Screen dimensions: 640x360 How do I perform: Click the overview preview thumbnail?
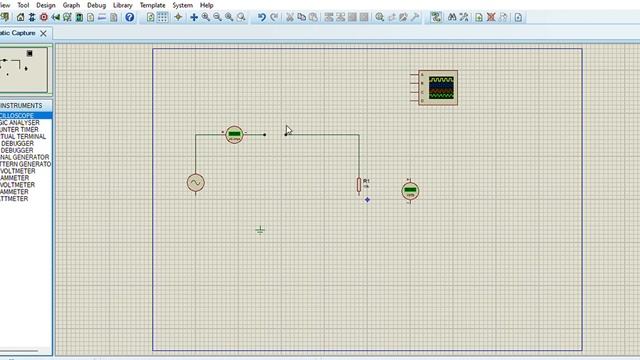[x=24, y=69]
